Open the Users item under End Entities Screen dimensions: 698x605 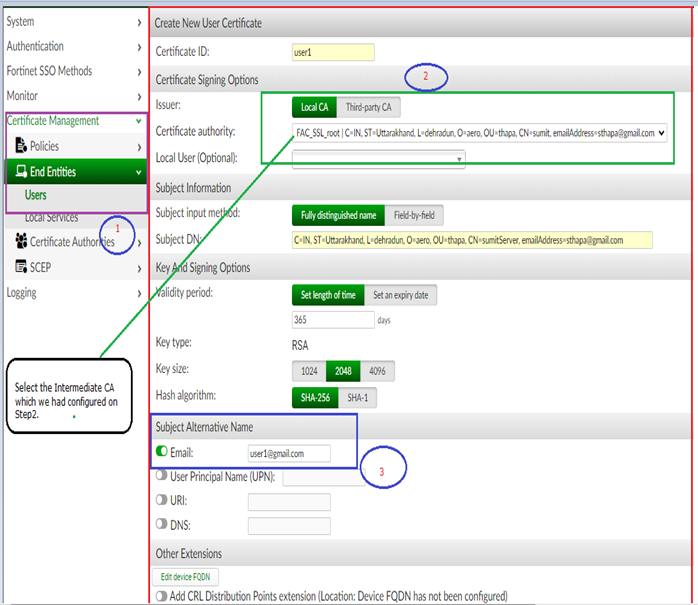click(x=35, y=195)
